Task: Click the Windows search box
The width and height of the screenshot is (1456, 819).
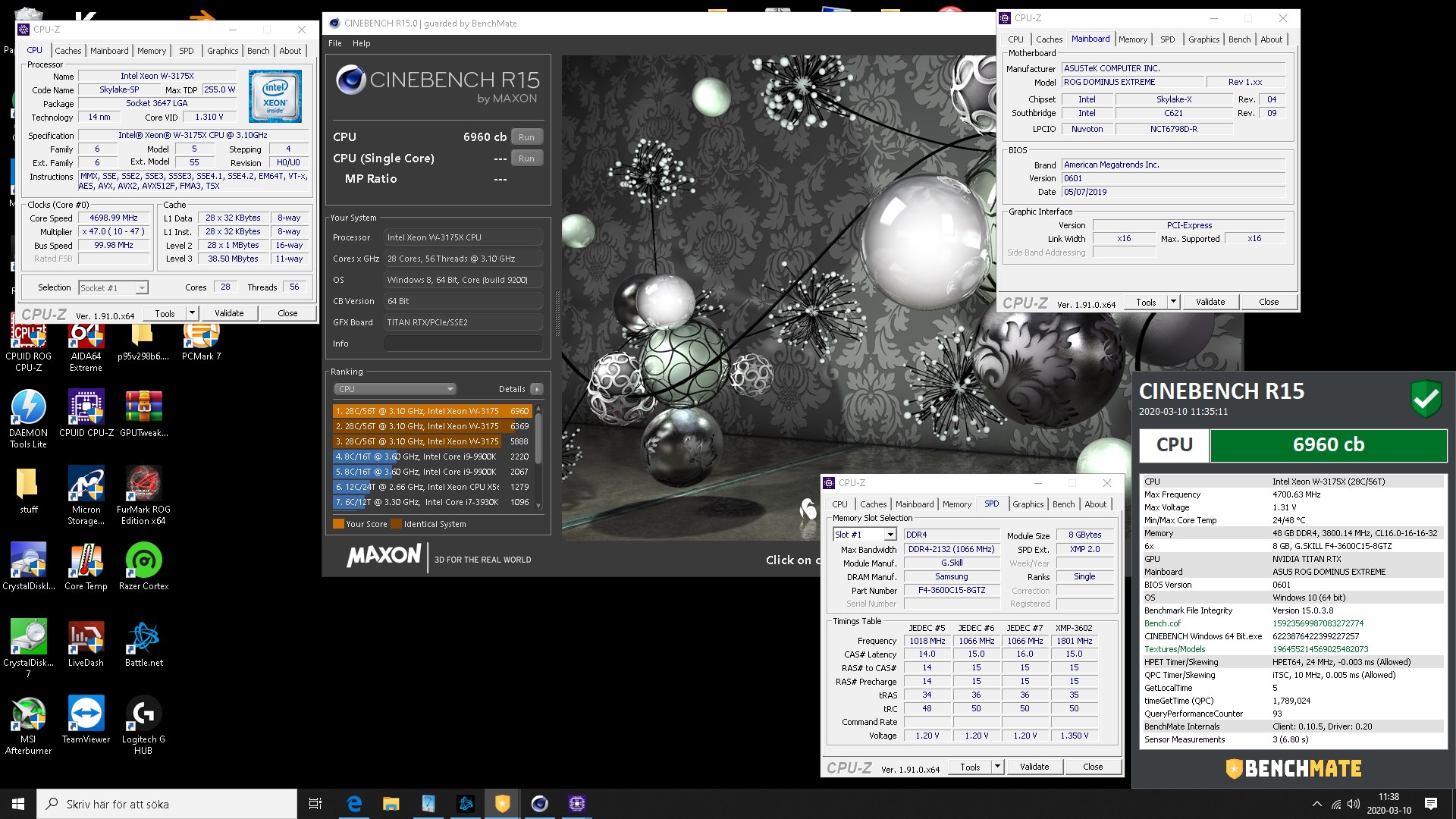Action: tap(167, 804)
